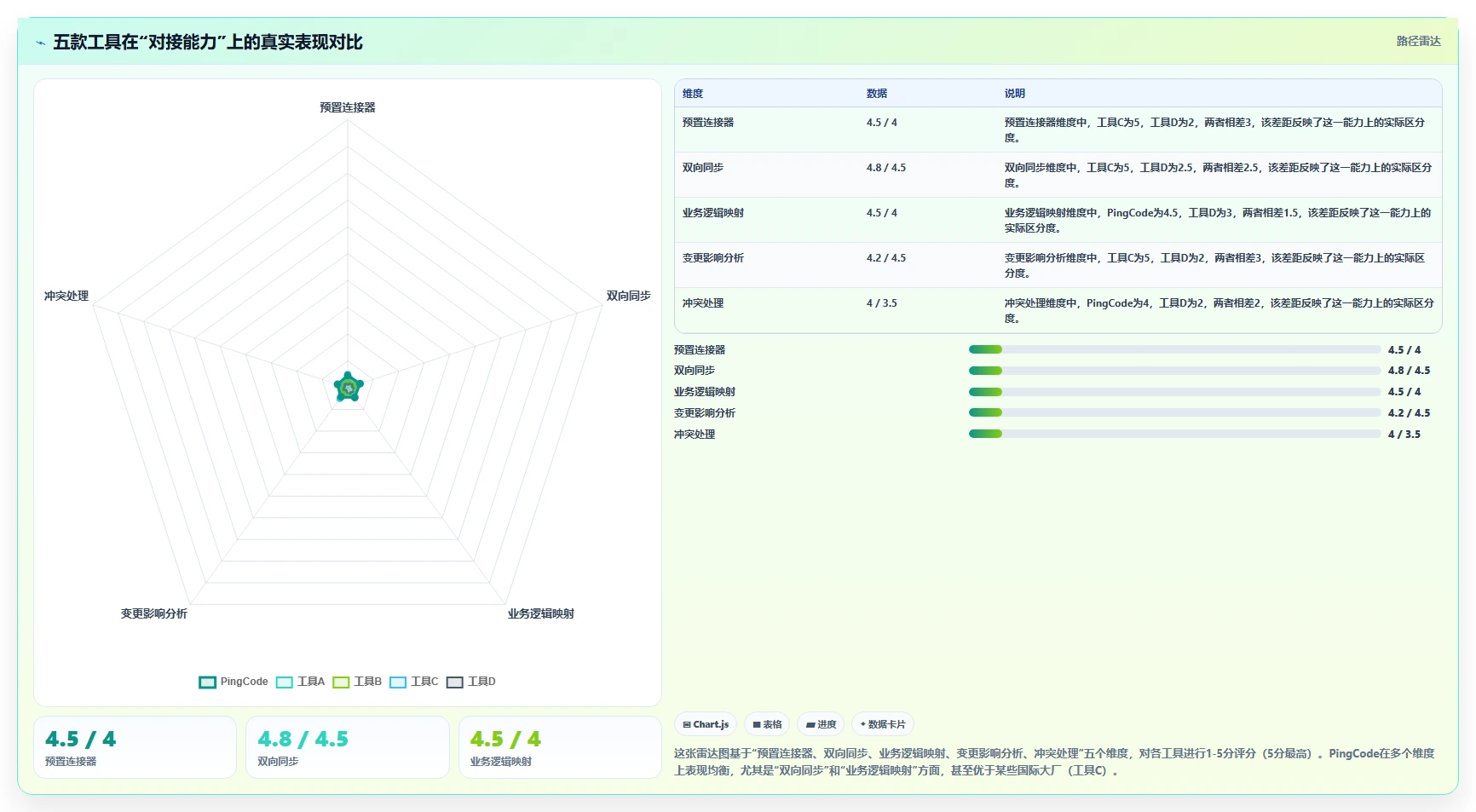This screenshot has height=812, width=1476.
Task: Toggle 工具D series in the radar legend
Action: click(x=471, y=682)
